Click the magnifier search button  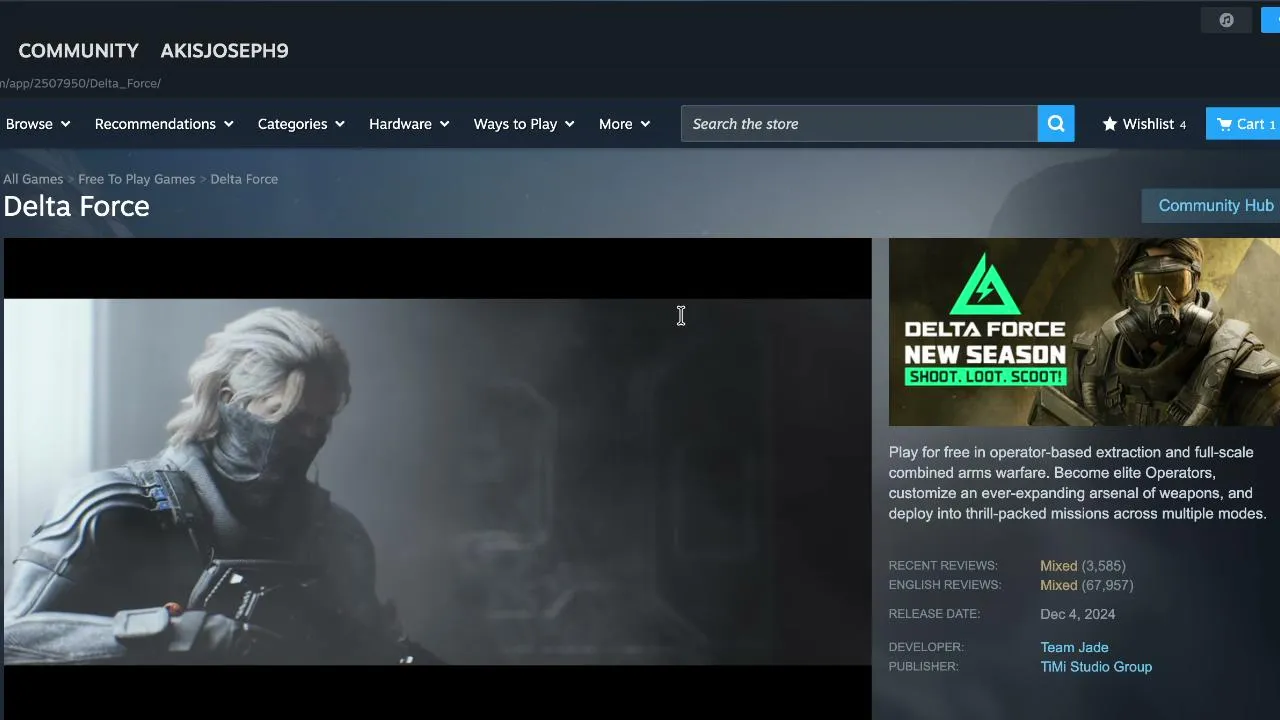click(1056, 124)
